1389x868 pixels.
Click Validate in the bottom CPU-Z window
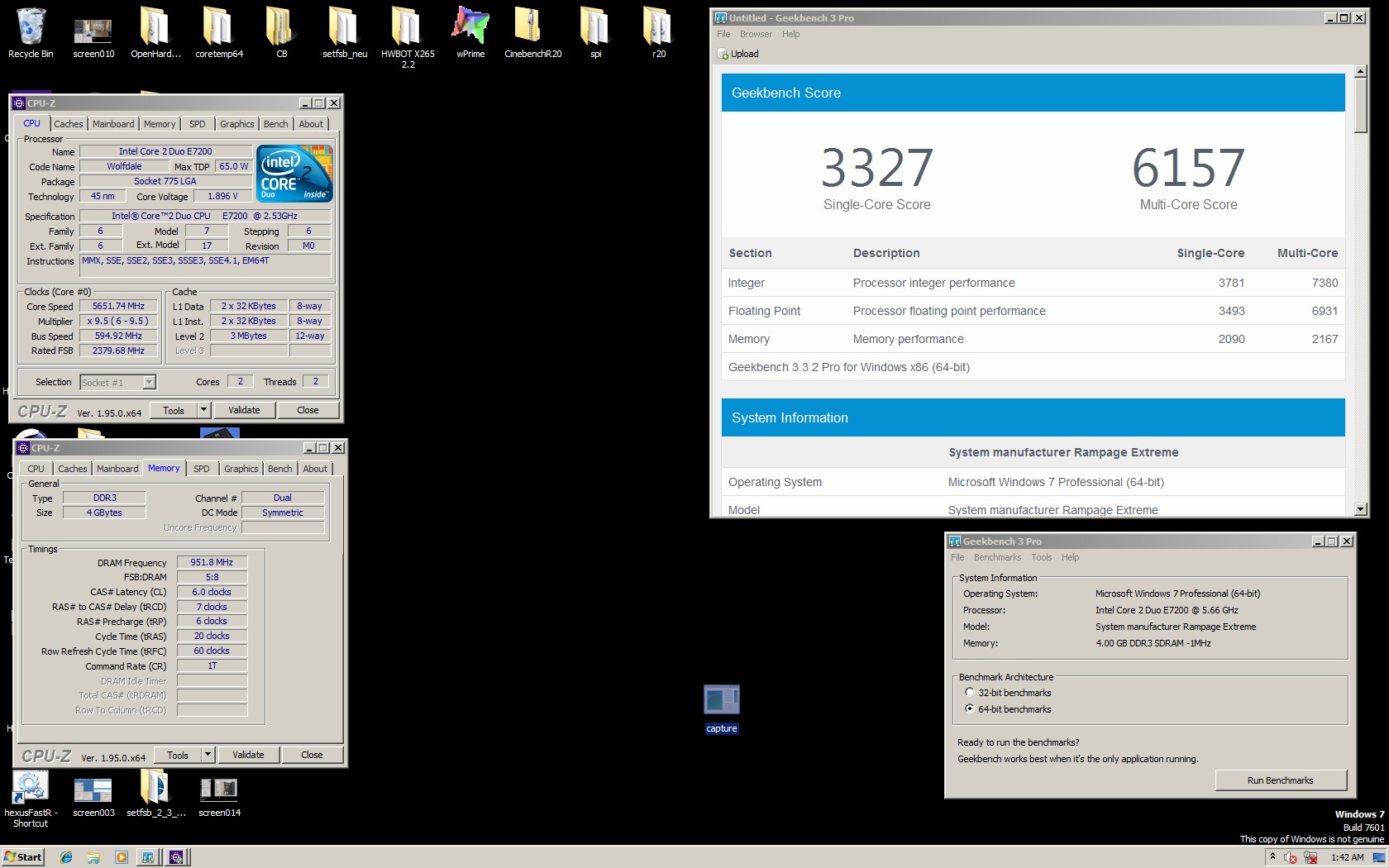(x=248, y=755)
